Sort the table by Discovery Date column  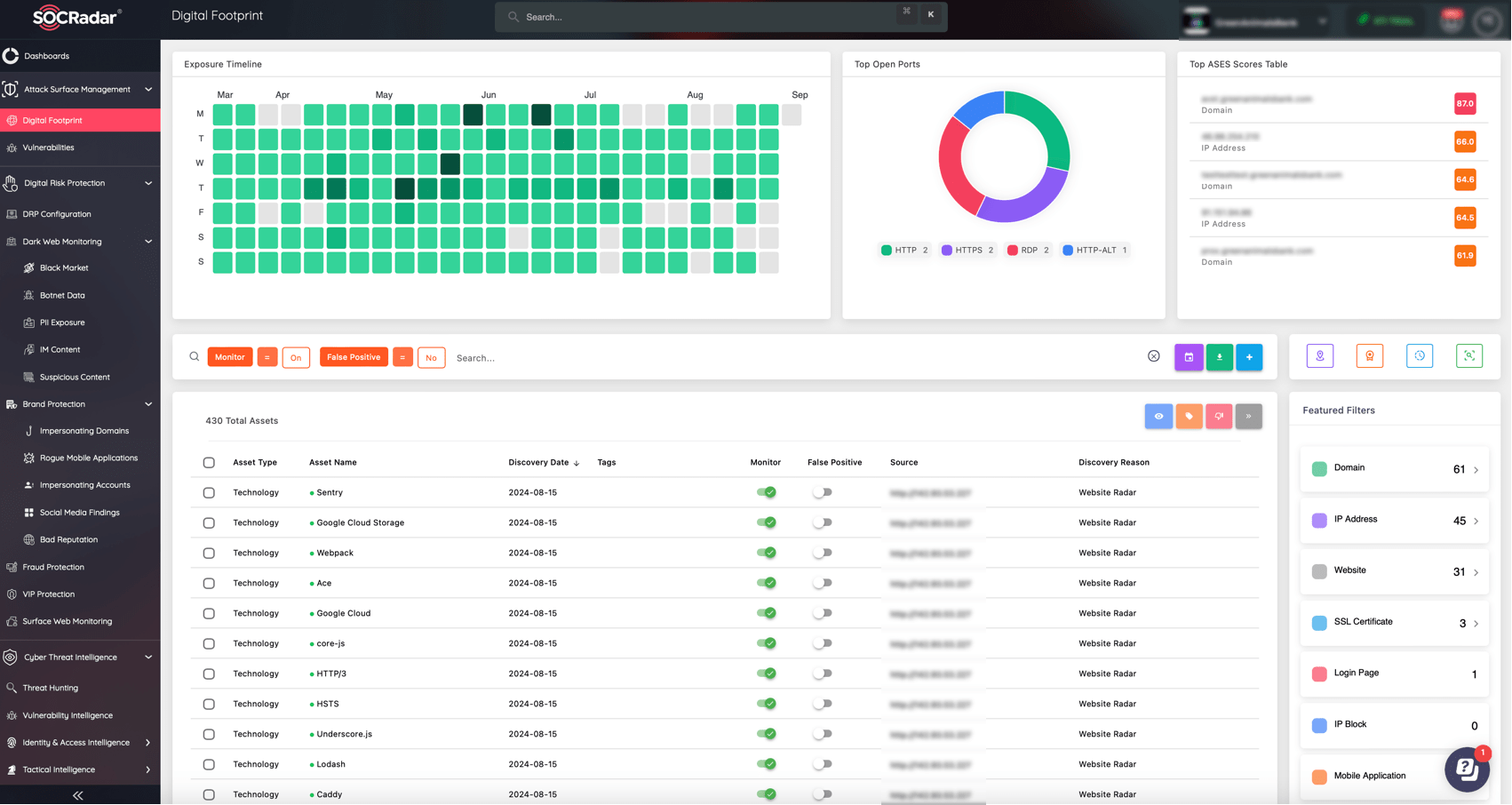543,462
